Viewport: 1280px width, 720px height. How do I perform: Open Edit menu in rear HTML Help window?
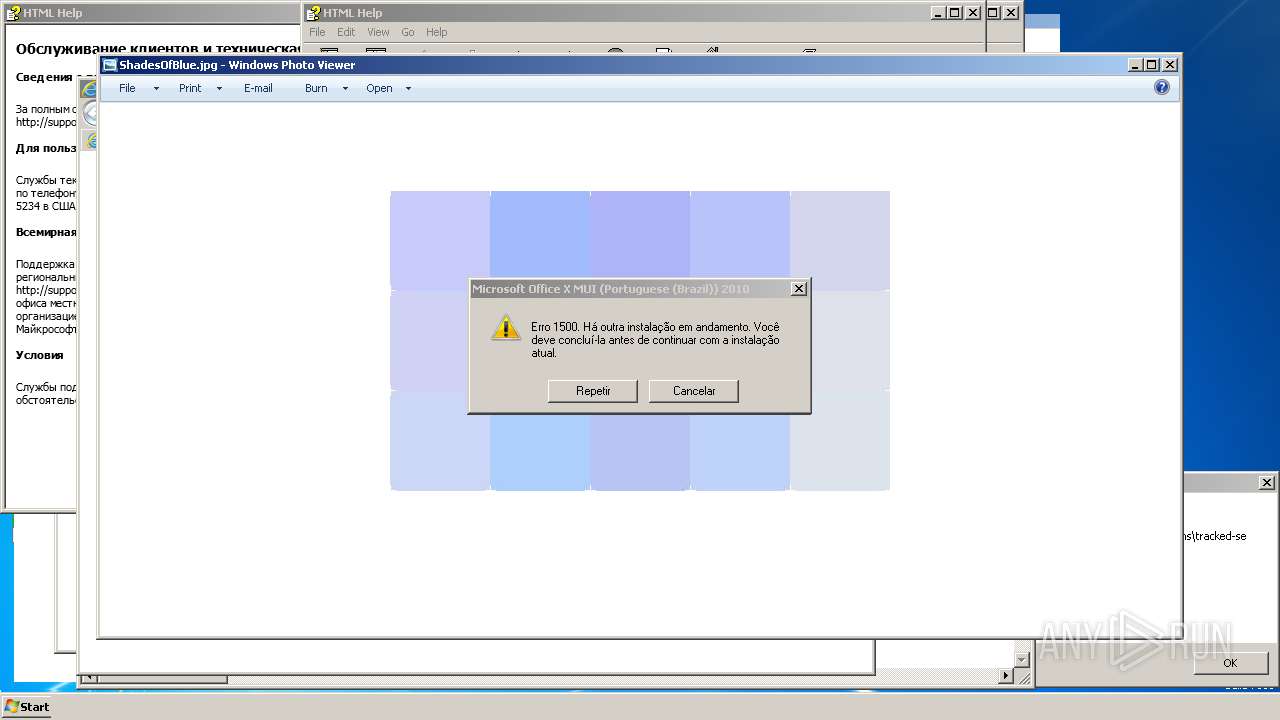pyautogui.click(x=346, y=32)
